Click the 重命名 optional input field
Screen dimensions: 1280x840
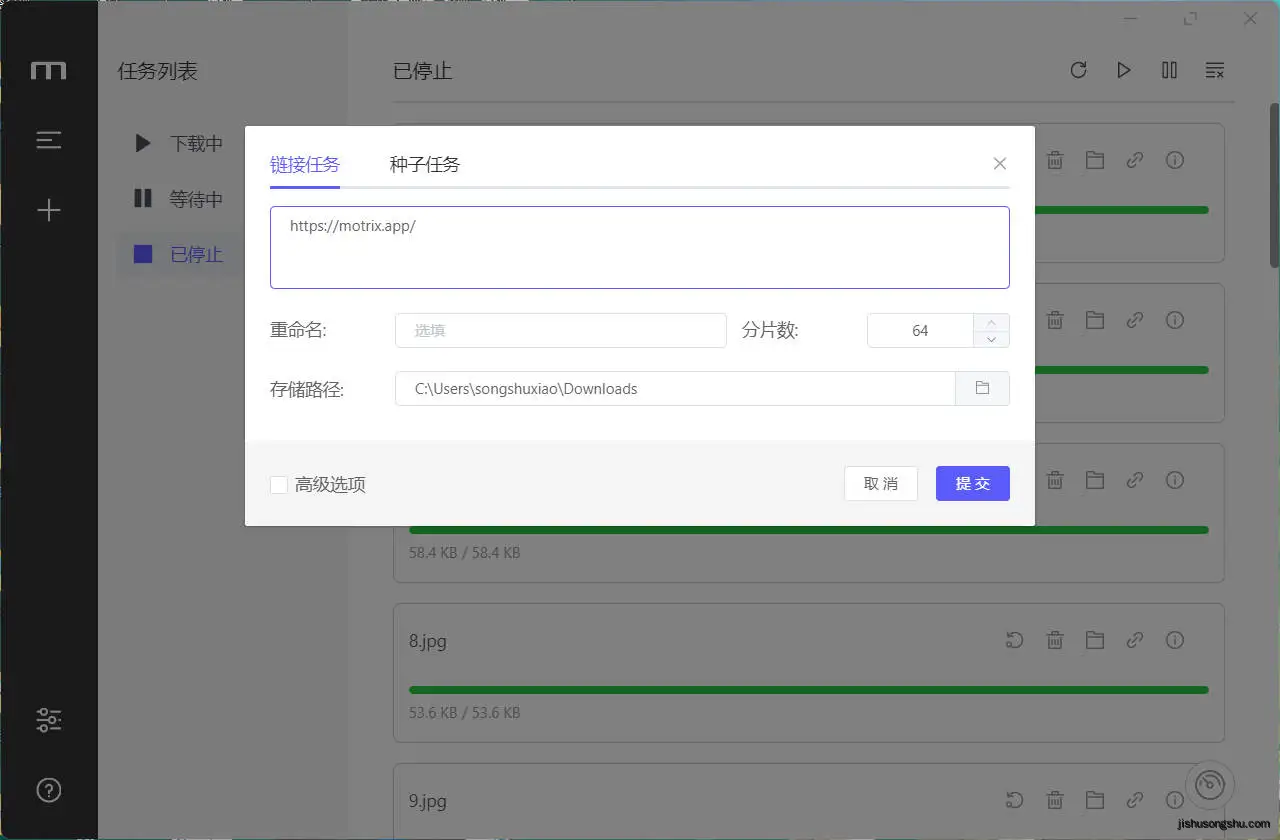point(561,330)
